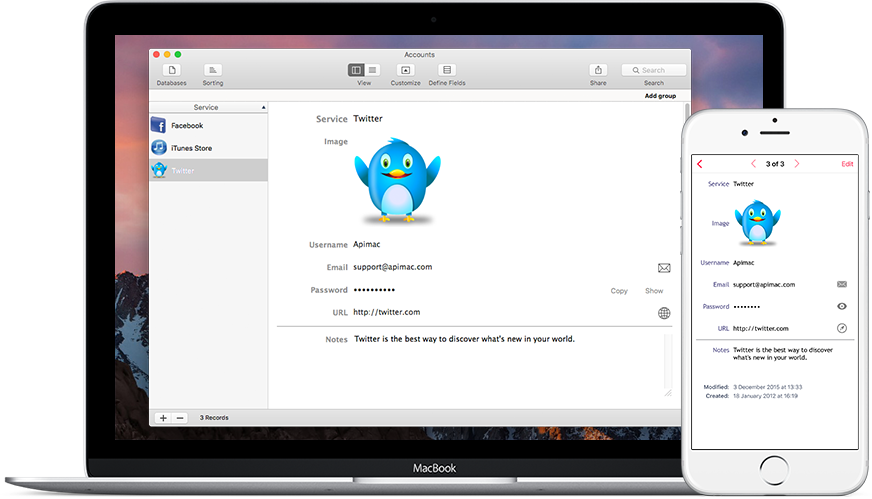Go to previous record on iPhone

pos(754,164)
